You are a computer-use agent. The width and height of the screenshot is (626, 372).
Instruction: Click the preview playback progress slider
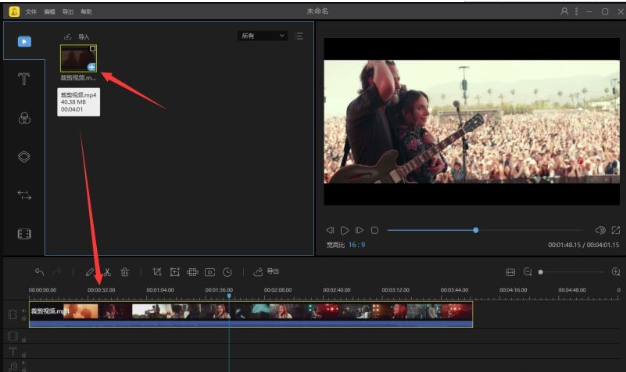tap(485, 230)
